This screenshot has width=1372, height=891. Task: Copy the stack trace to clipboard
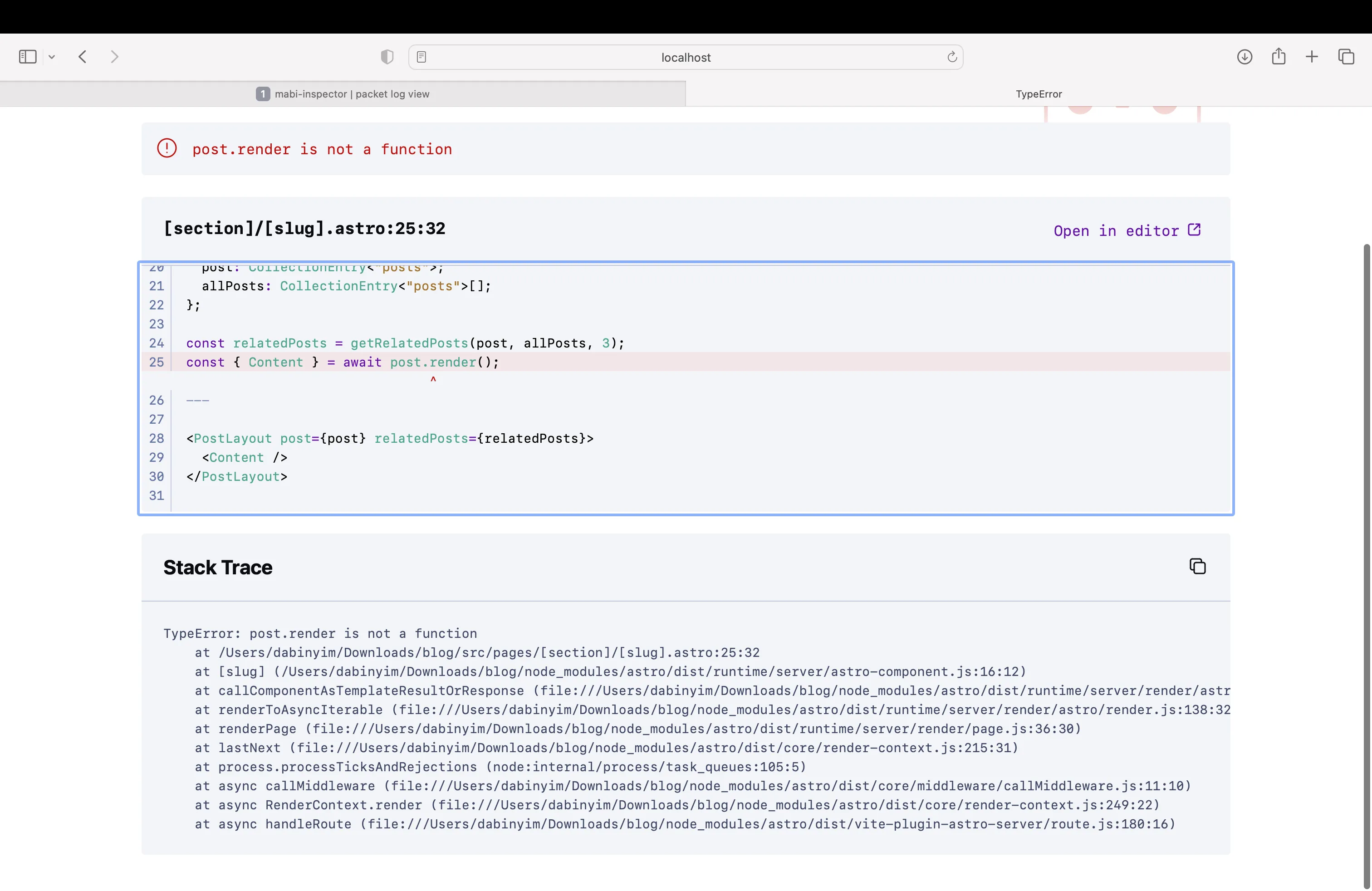click(1197, 566)
